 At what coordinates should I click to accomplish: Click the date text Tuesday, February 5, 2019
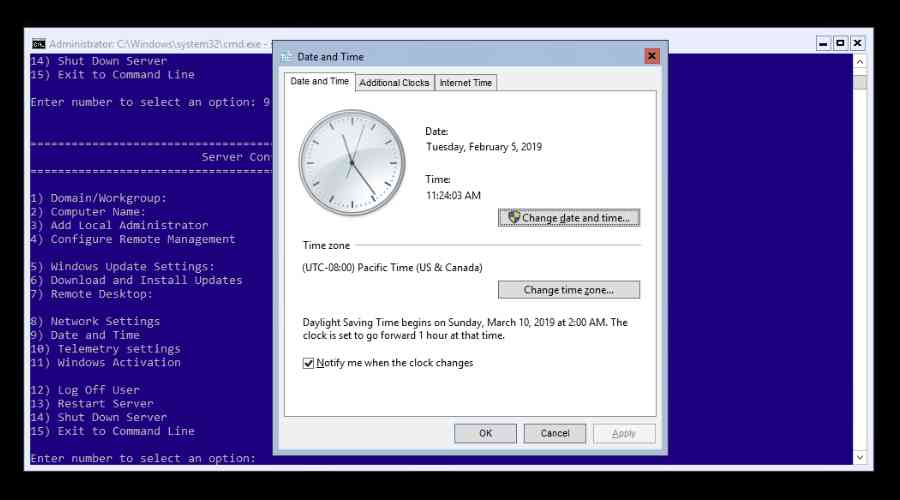484,147
